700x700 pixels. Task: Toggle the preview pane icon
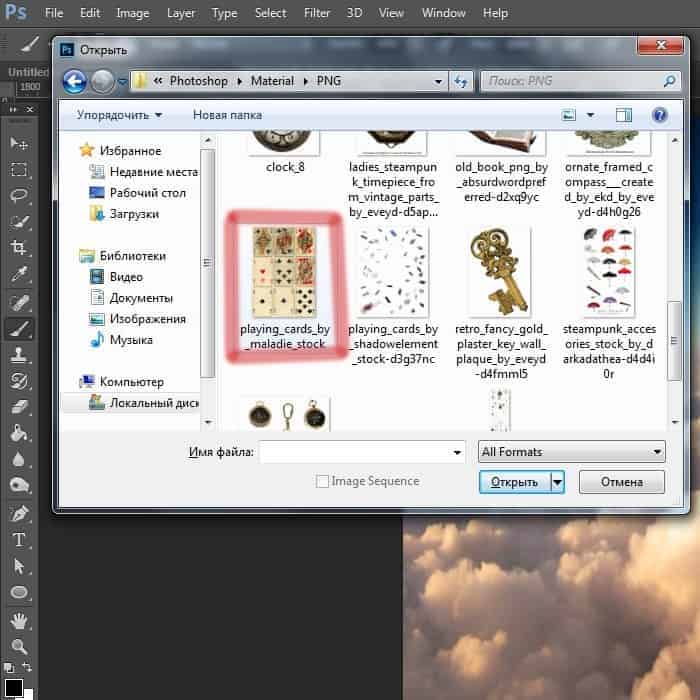pos(624,115)
